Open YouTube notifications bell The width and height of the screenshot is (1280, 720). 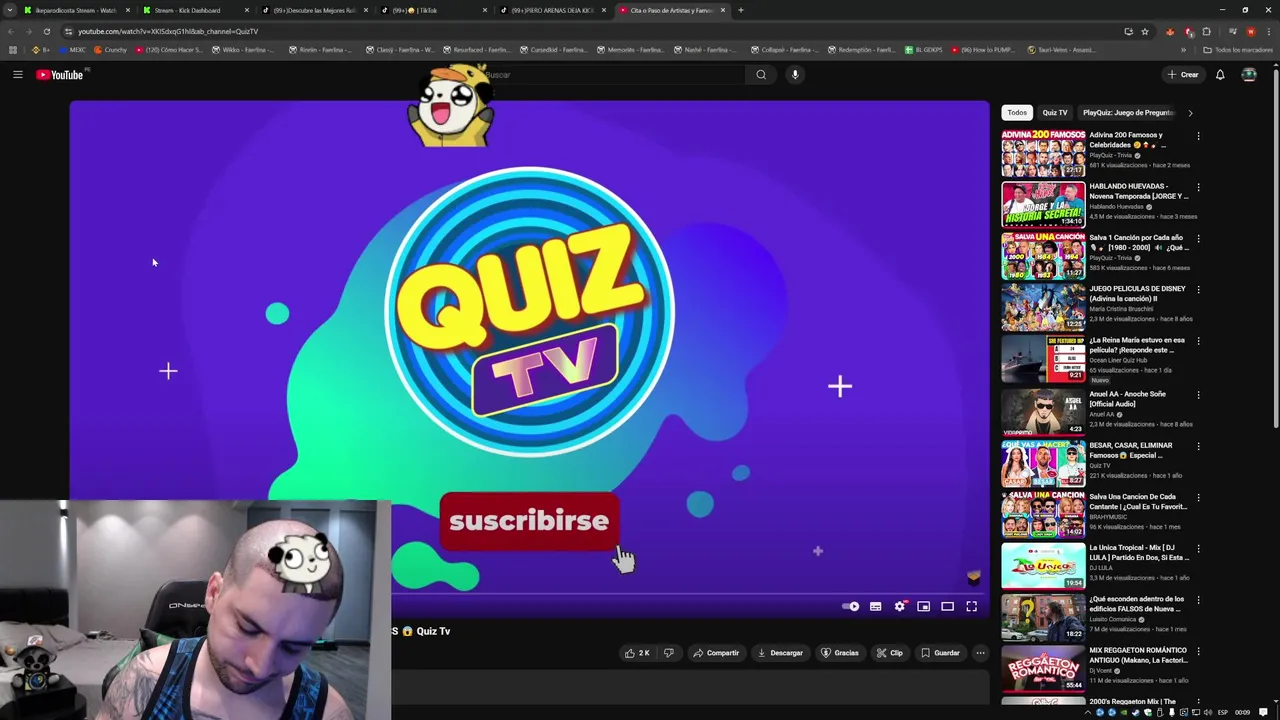[x=1220, y=75]
